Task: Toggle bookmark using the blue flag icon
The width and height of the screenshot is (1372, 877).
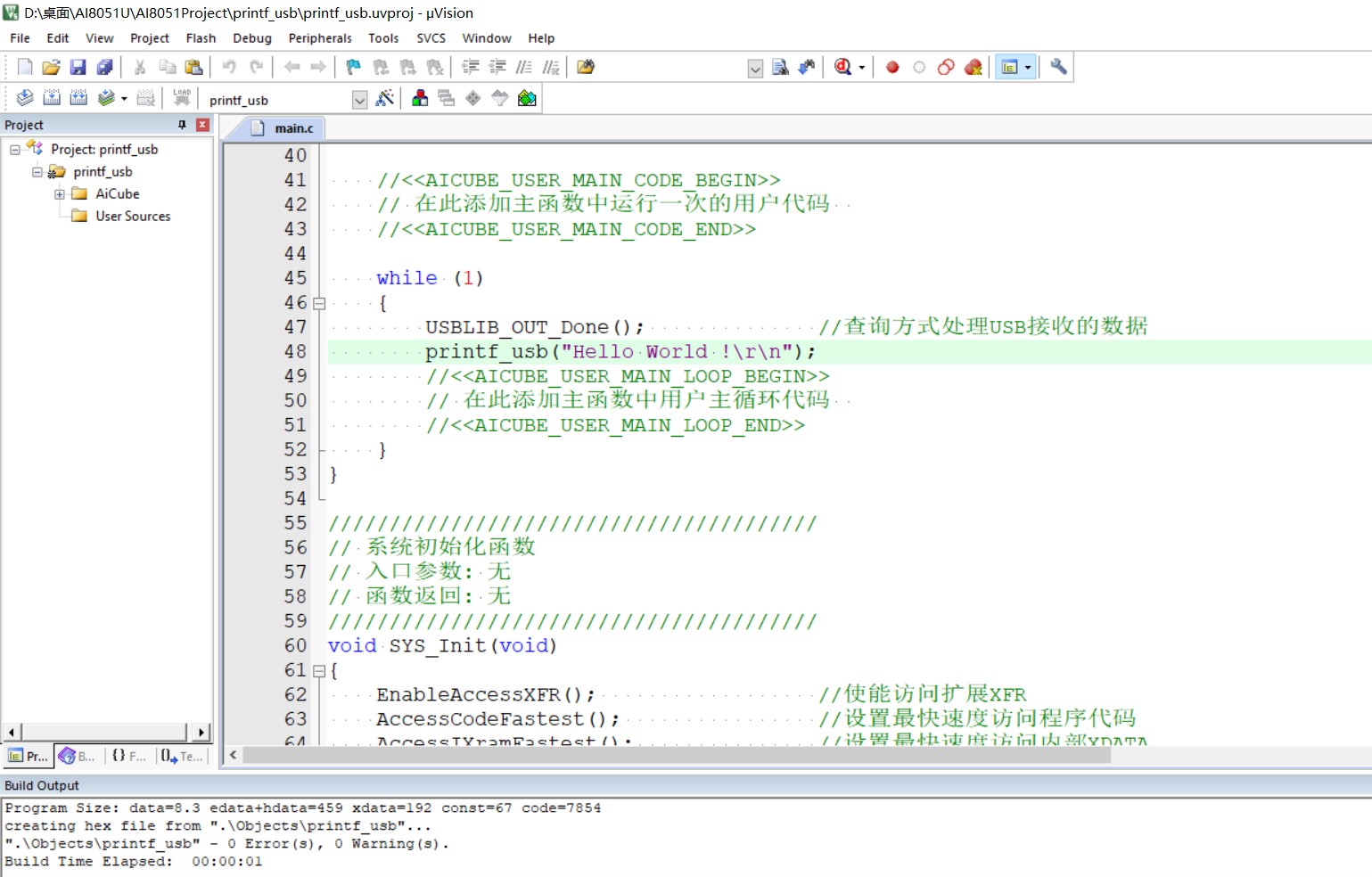Action: point(354,67)
